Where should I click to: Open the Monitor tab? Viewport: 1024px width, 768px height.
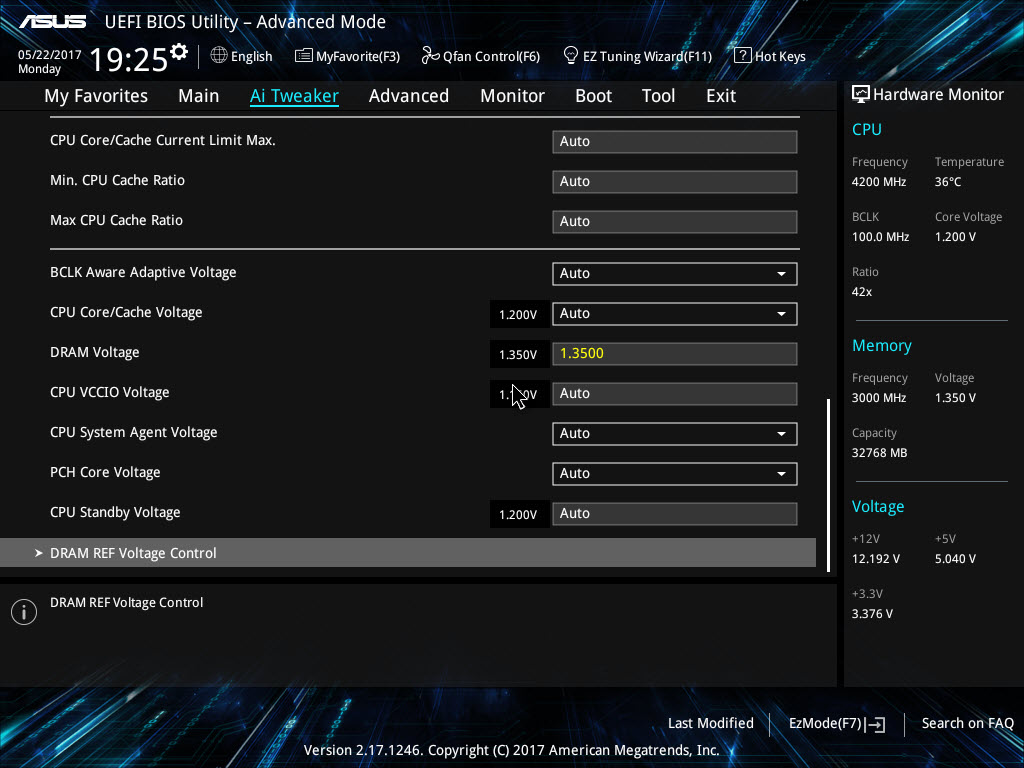513,95
